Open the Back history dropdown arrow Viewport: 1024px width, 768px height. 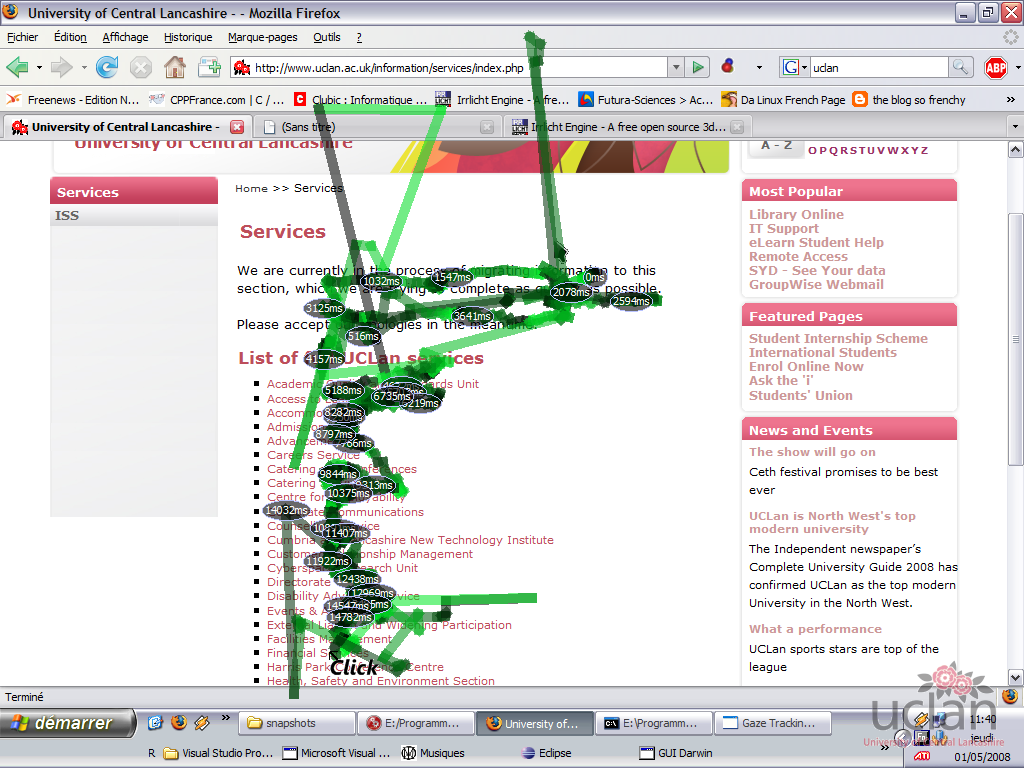(39, 67)
